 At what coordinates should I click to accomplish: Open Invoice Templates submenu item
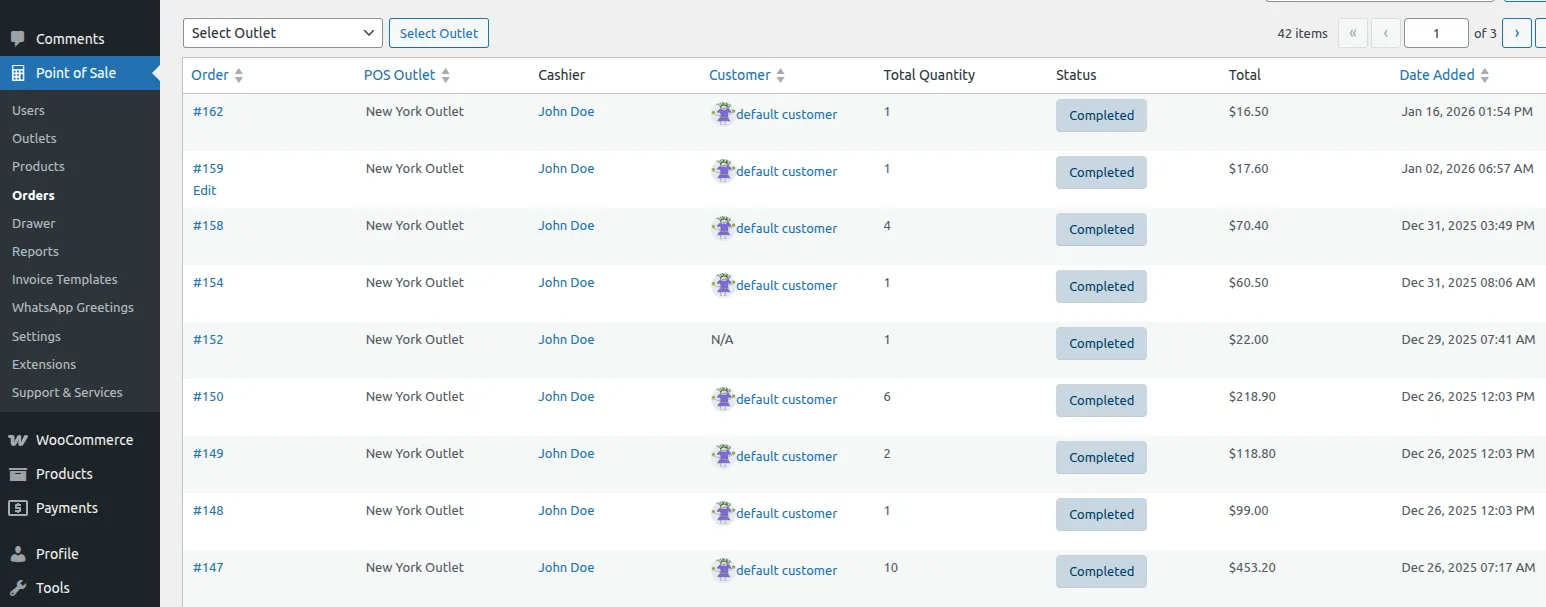tap(64, 280)
